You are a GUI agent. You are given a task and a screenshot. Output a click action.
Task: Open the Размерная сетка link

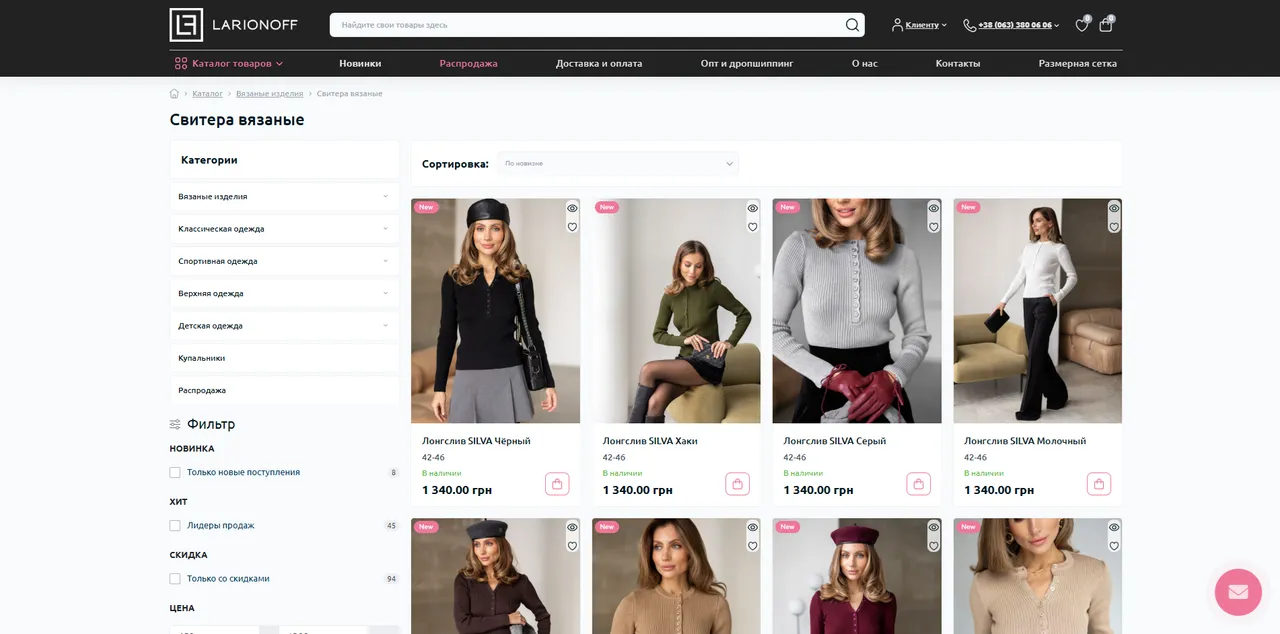click(1078, 63)
